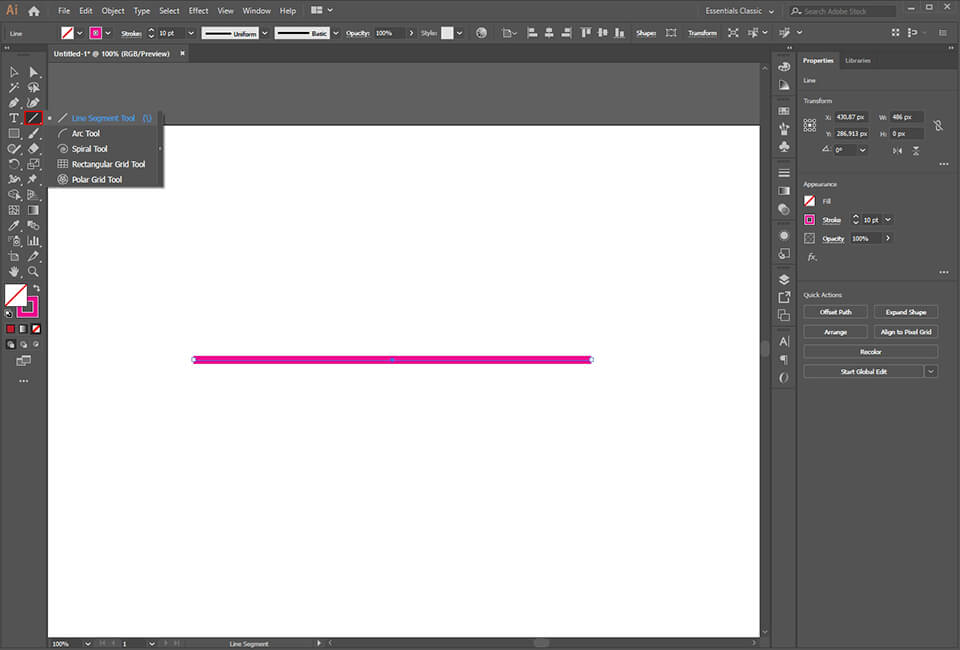Open the Effect menu

(198, 11)
